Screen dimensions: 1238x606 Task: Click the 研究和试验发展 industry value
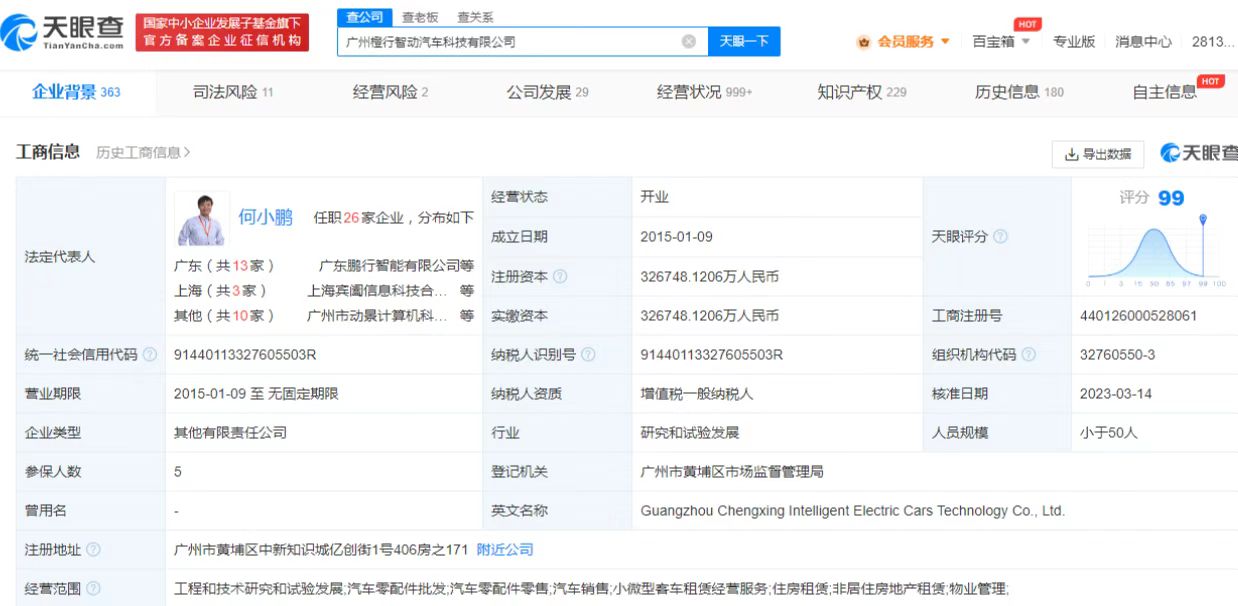(690, 433)
